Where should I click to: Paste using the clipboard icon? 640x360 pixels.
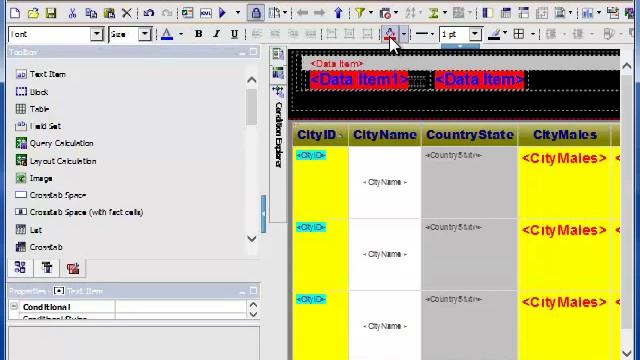[109, 13]
